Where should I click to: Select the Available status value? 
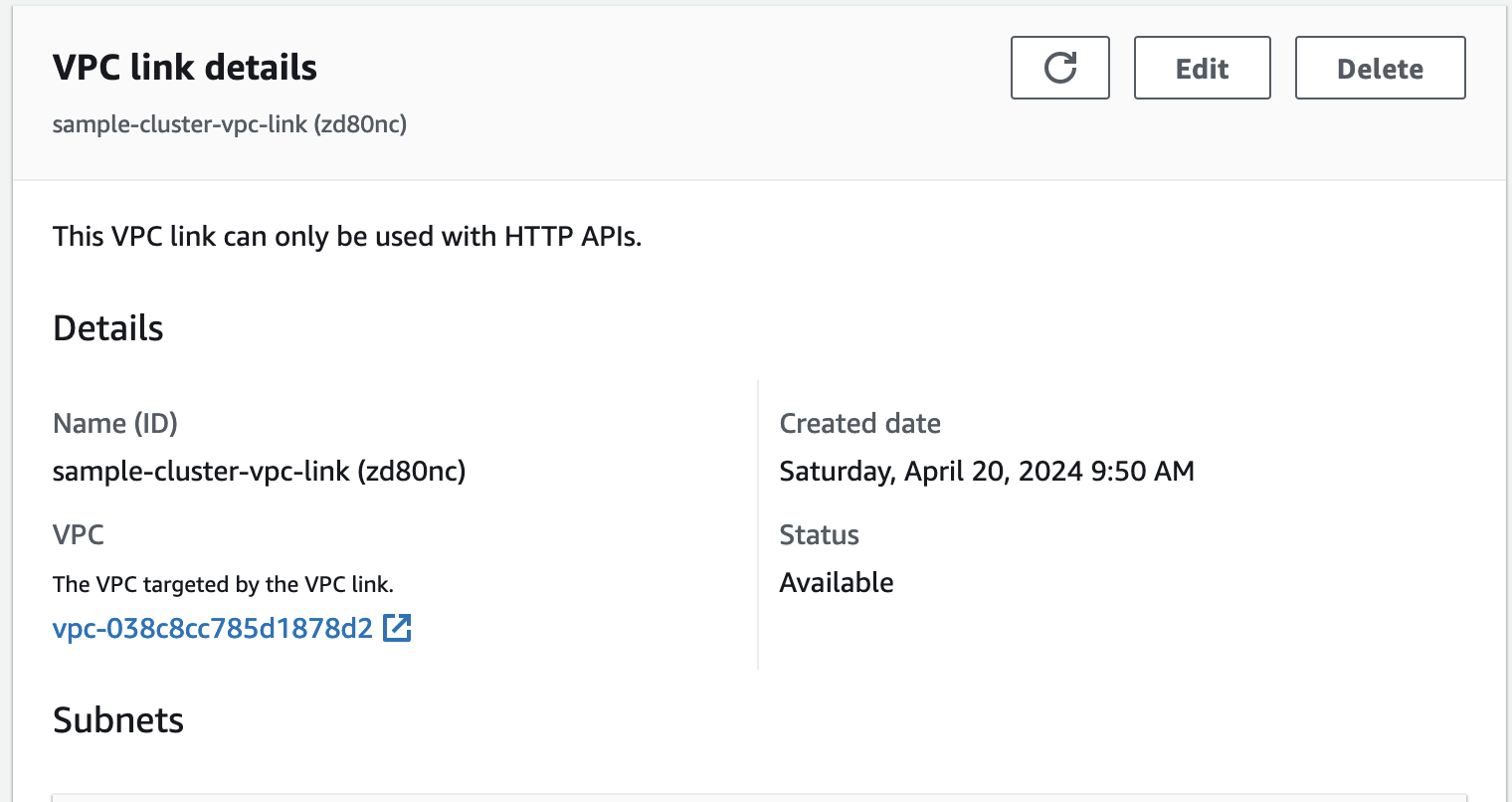coord(836,582)
